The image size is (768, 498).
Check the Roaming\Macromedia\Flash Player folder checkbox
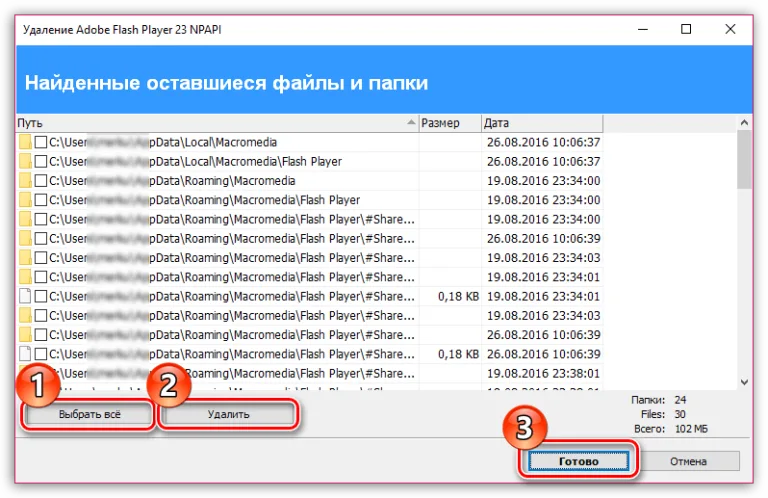point(41,200)
